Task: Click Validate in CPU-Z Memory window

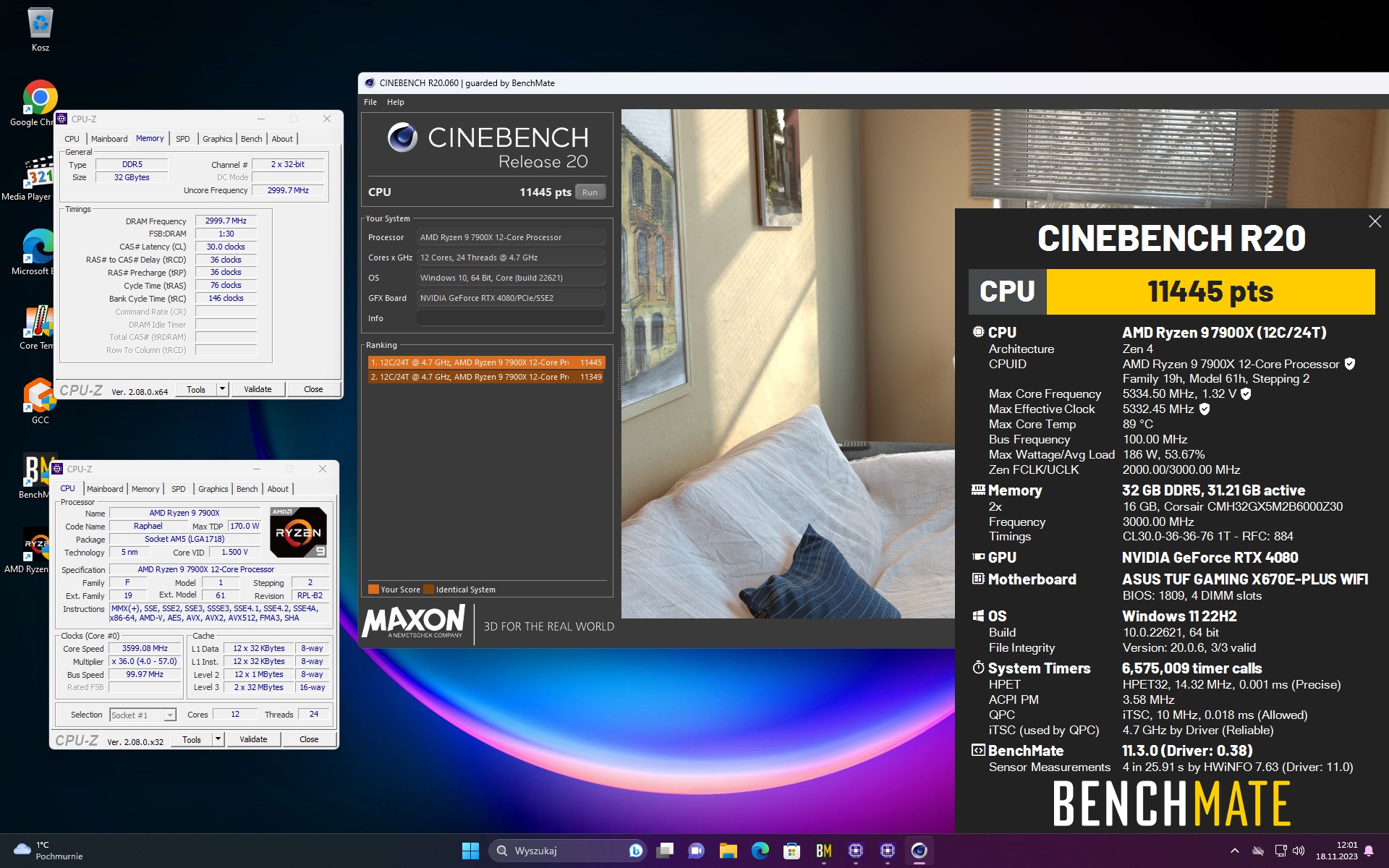Action: (258, 389)
